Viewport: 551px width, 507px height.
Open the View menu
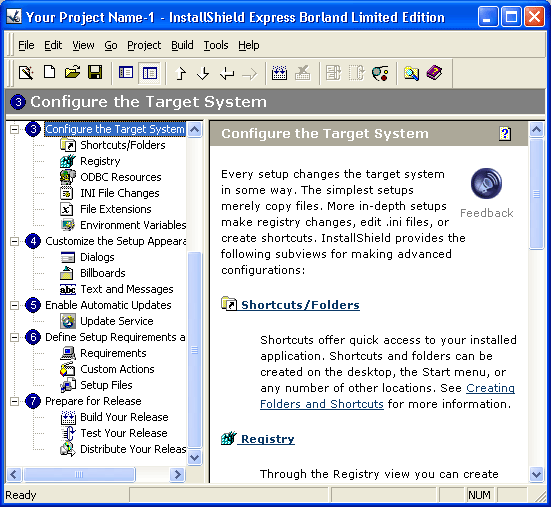tap(83, 45)
